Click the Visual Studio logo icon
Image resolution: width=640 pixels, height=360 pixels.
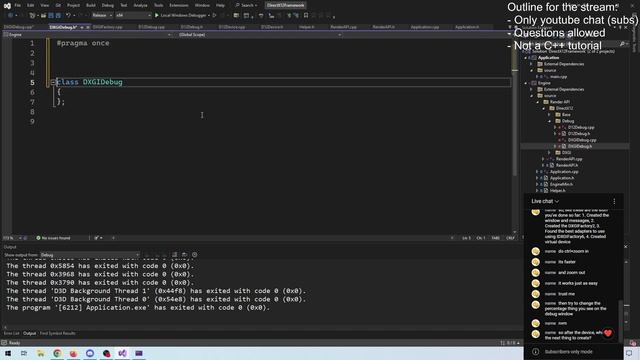tap(7, 5)
